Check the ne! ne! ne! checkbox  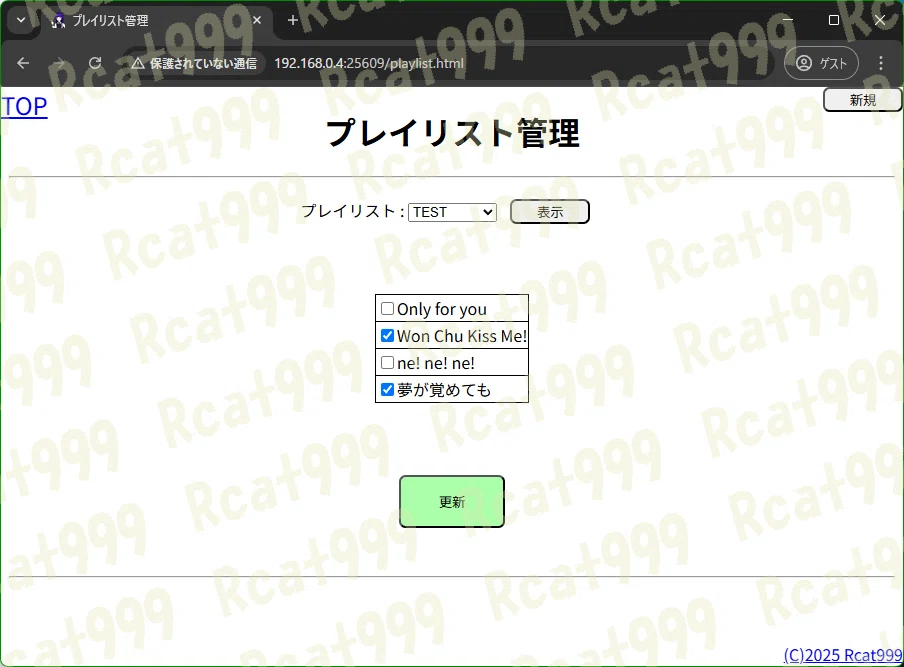point(387,363)
